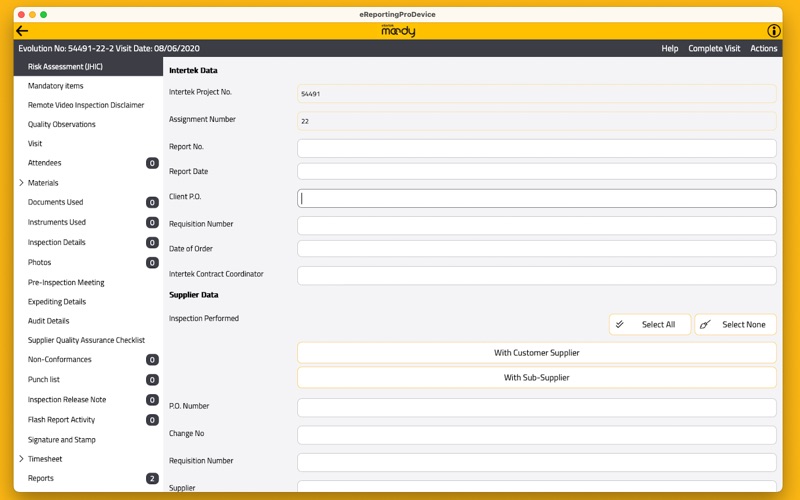Expand the Timesheet section chevron
The height and width of the screenshot is (500, 800).
click(x=21, y=459)
